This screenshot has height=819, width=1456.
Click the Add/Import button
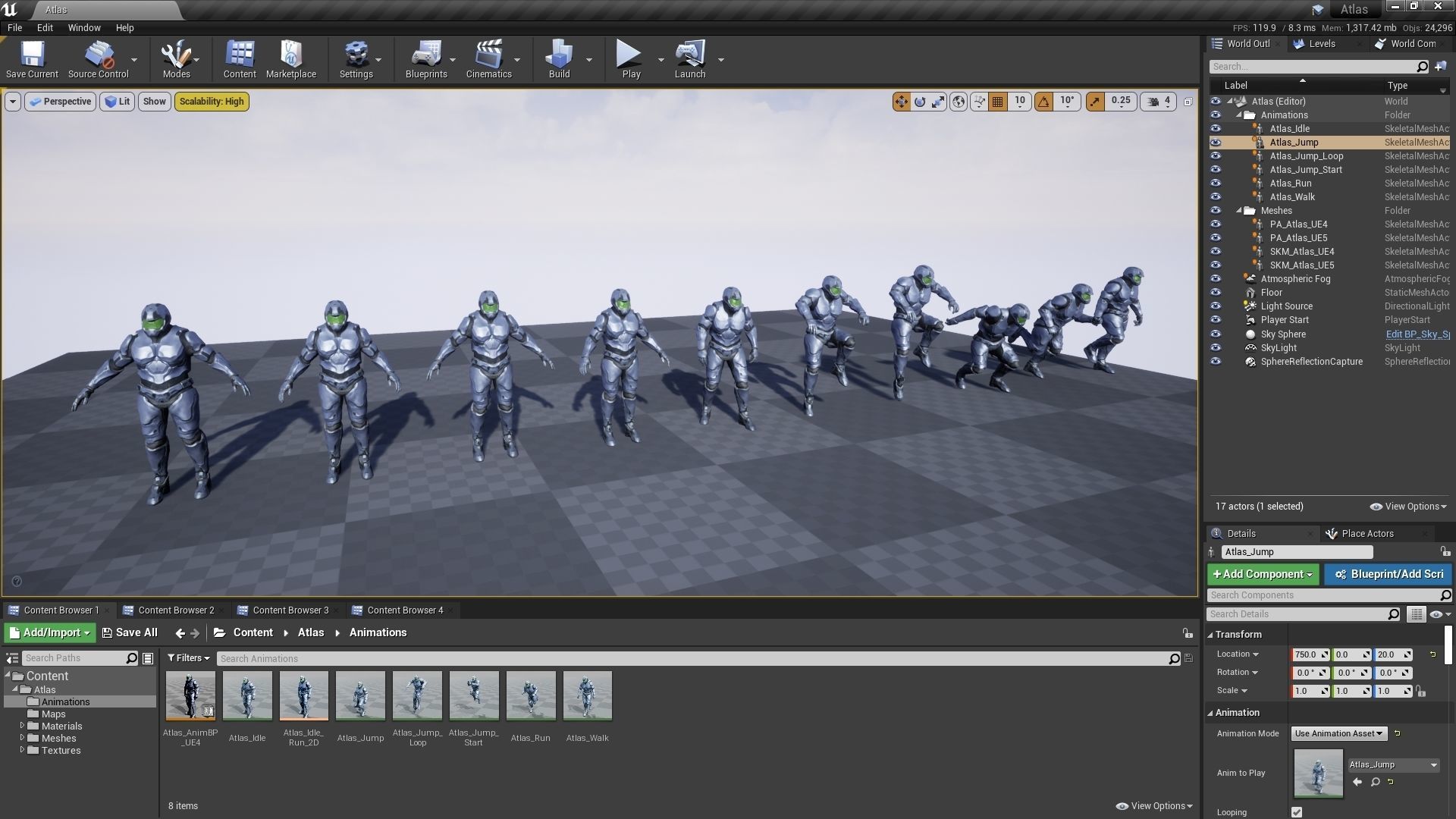pyautogui.click(x=50, y=633)
